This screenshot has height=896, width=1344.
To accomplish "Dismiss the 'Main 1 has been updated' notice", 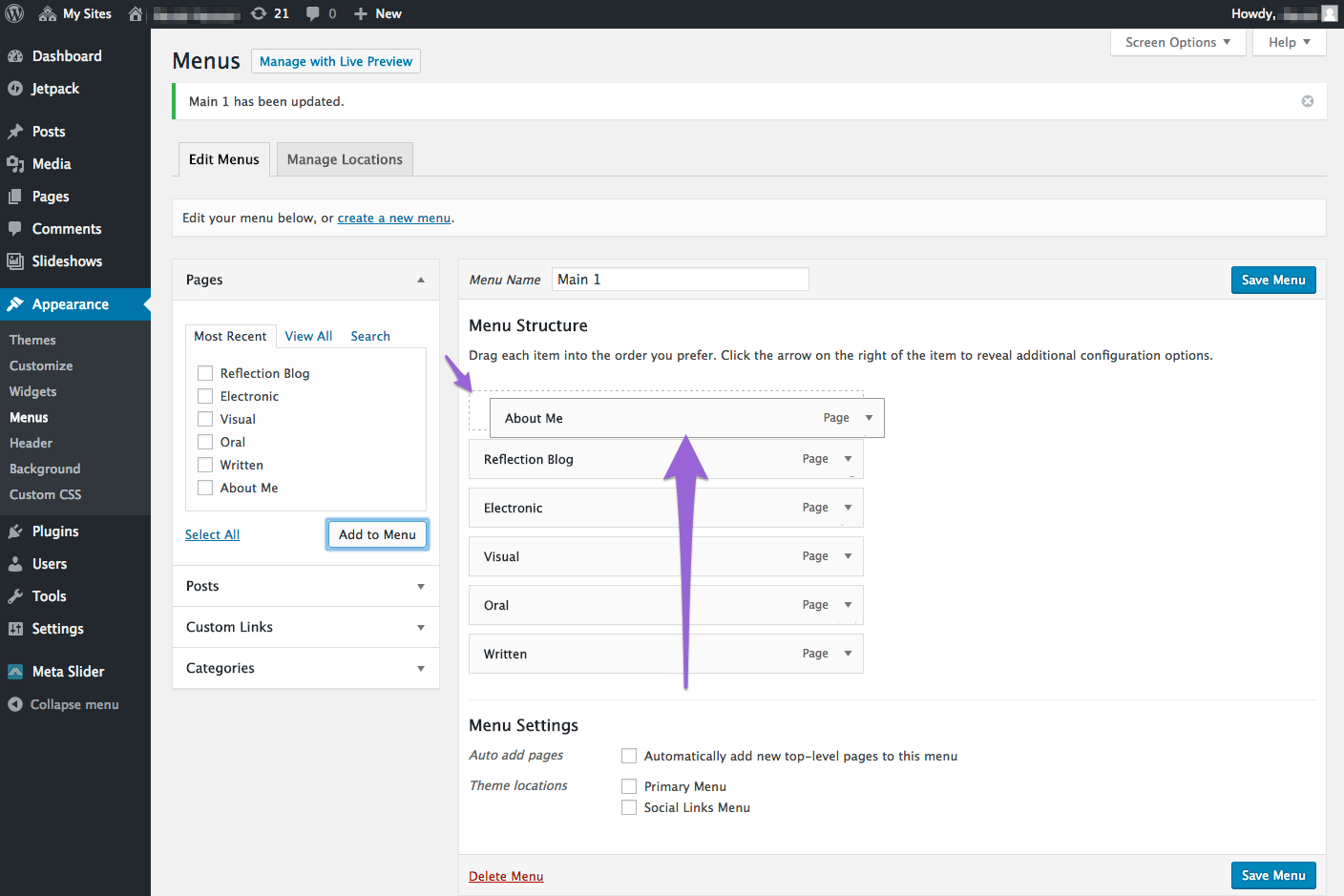I will click(1307, 101).
